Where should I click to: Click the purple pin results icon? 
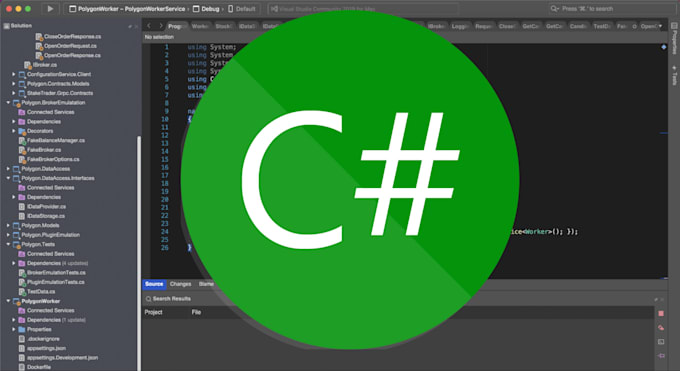click(661, 356)
